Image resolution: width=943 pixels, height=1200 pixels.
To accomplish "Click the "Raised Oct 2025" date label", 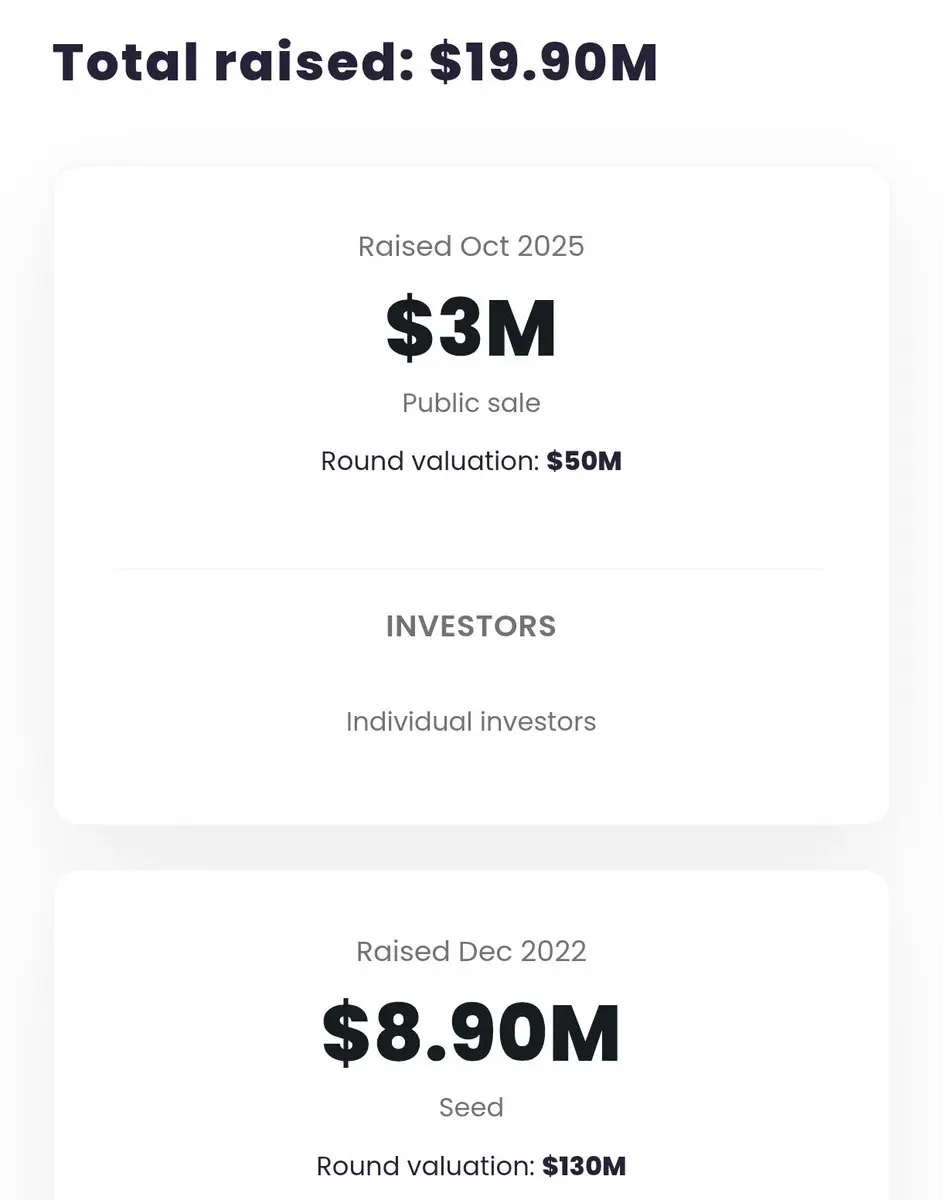I will pyautogui.click(x=471, y=246).
